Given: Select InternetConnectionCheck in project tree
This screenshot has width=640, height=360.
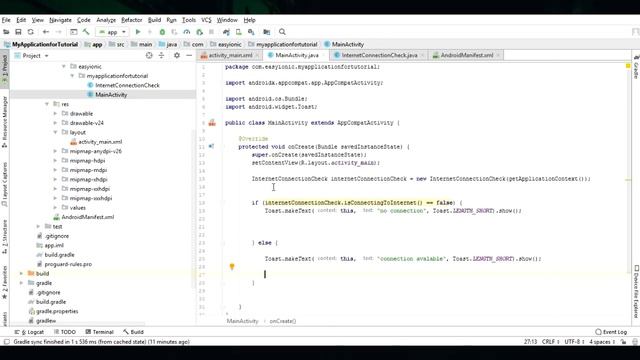Looking at the screenshot, I should (127, 85).
